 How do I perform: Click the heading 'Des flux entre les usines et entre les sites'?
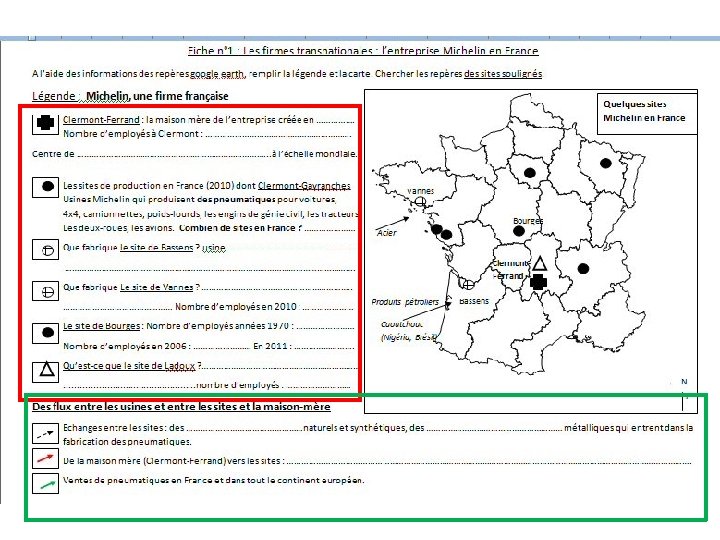[181, 406]
